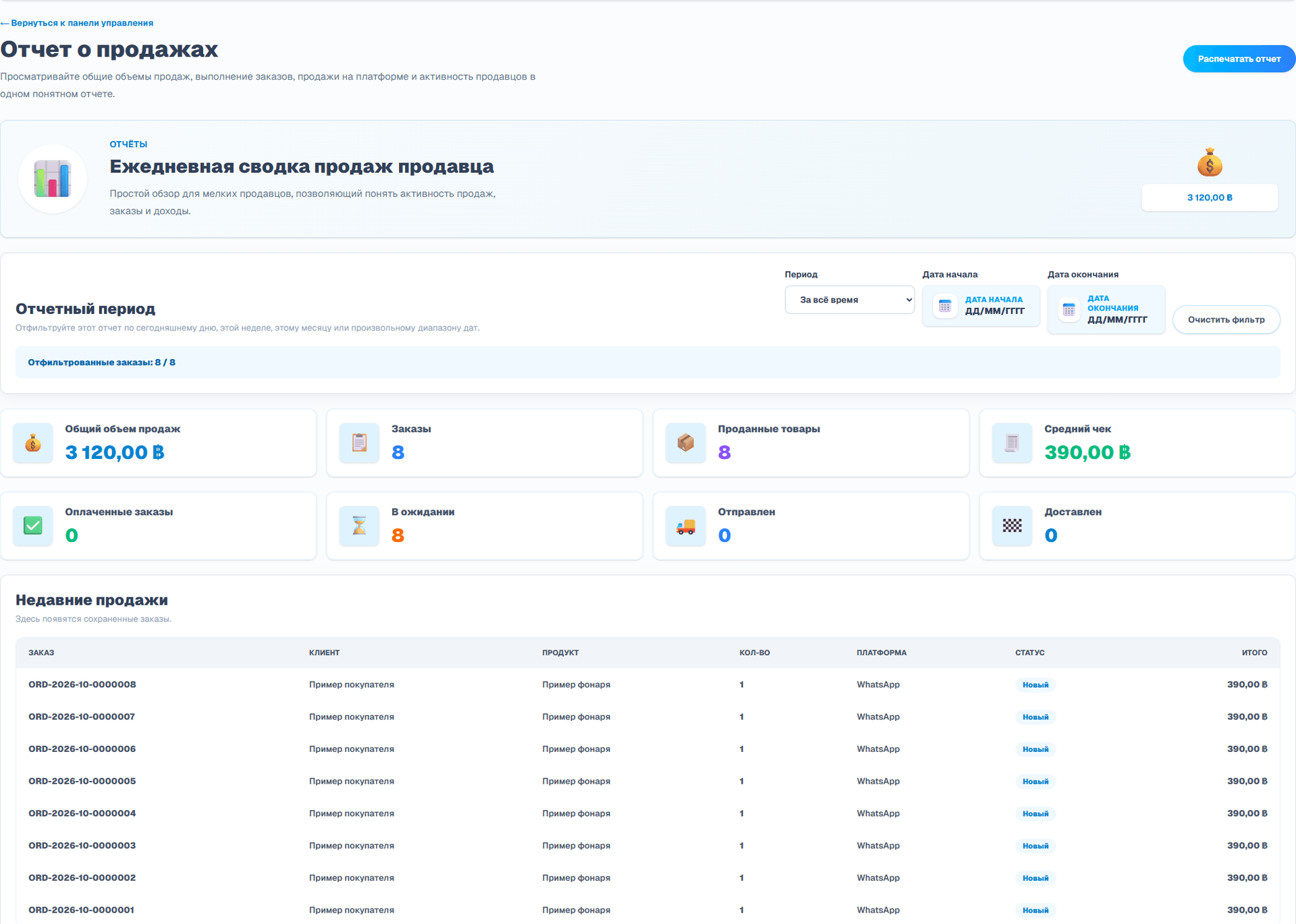Open the Период dropdown showing За всё время
This screenshot has height=924, width=1296.
coord(849,300)
